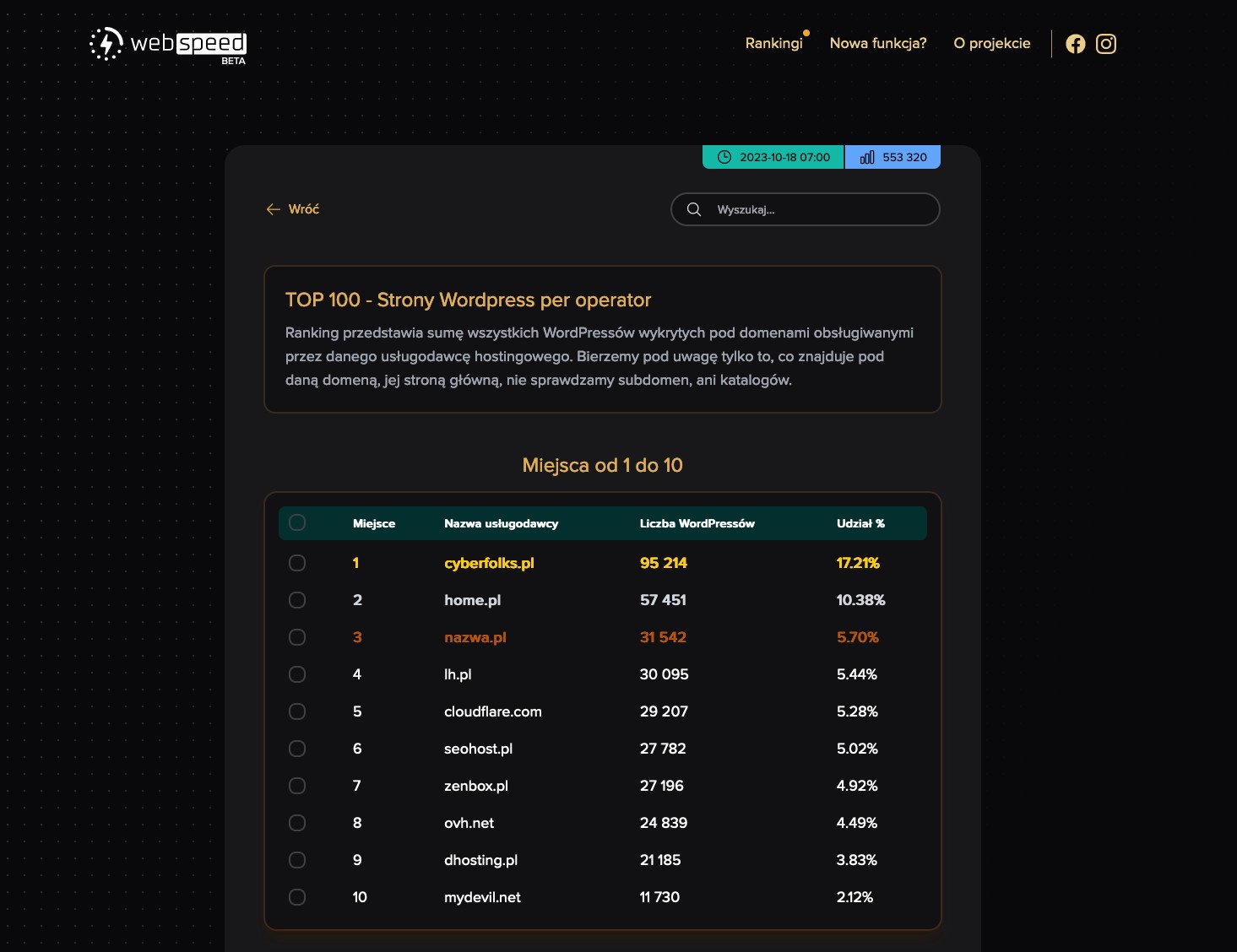Click the TOP 100 Strony Wordpress per operator title
Screen dimensions: 1237x952
[x=468, y=300]
